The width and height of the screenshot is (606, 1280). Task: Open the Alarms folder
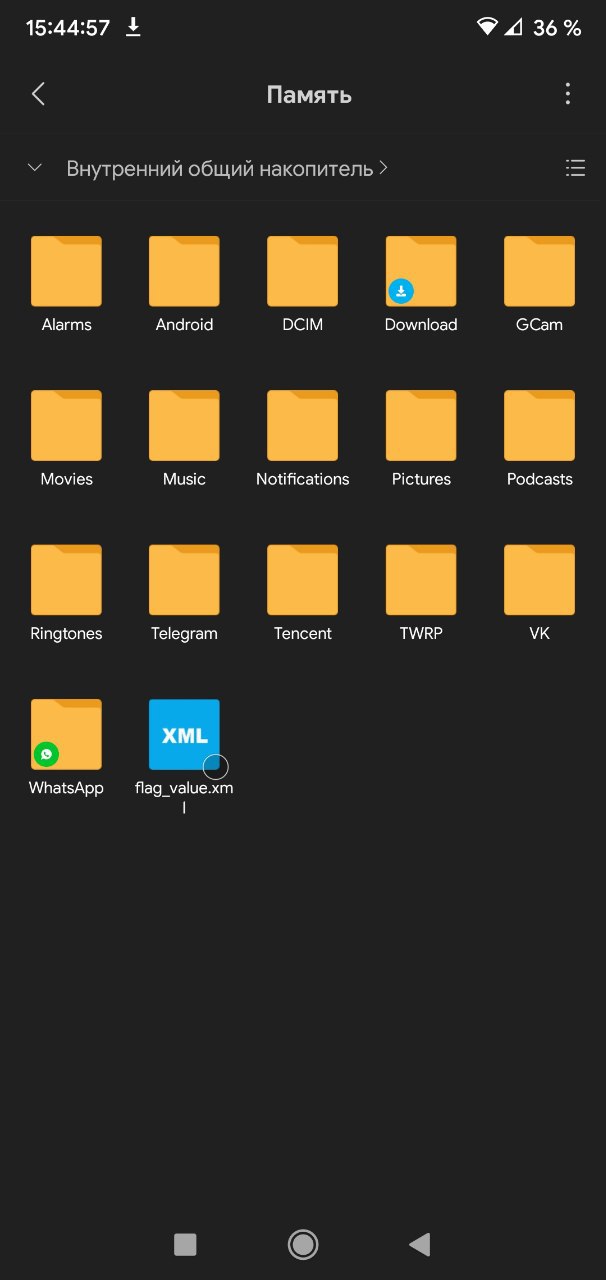[66, 271]
